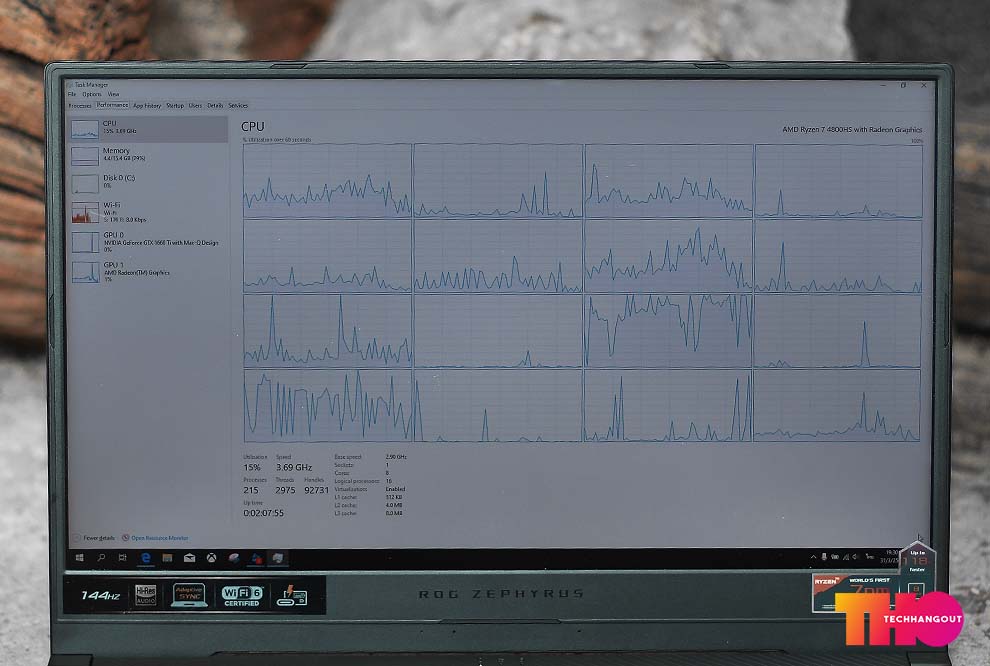Switch to the Processes tab

point(80,105)
